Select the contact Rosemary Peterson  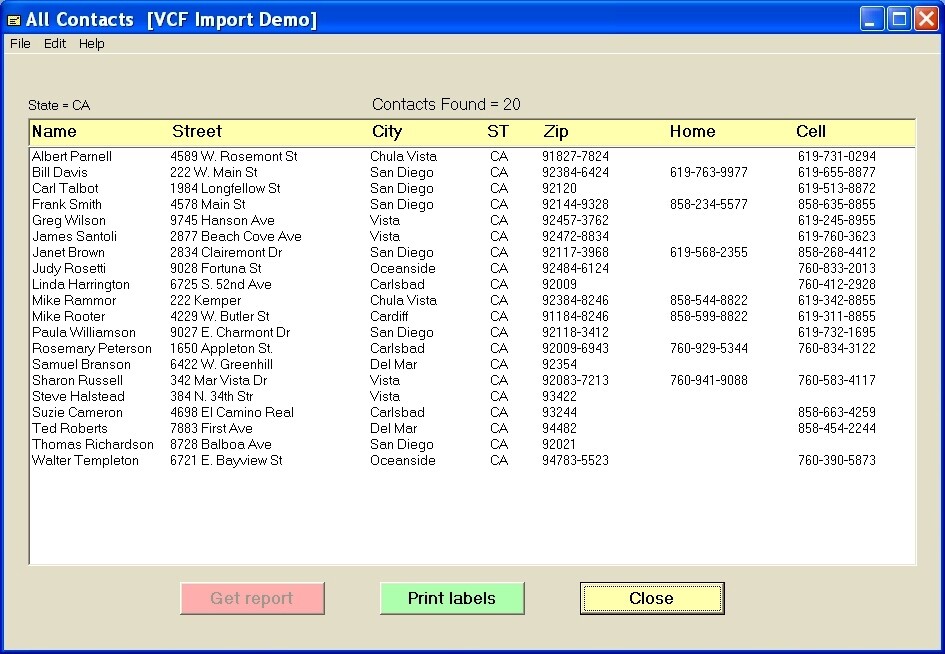click(92, 348)
